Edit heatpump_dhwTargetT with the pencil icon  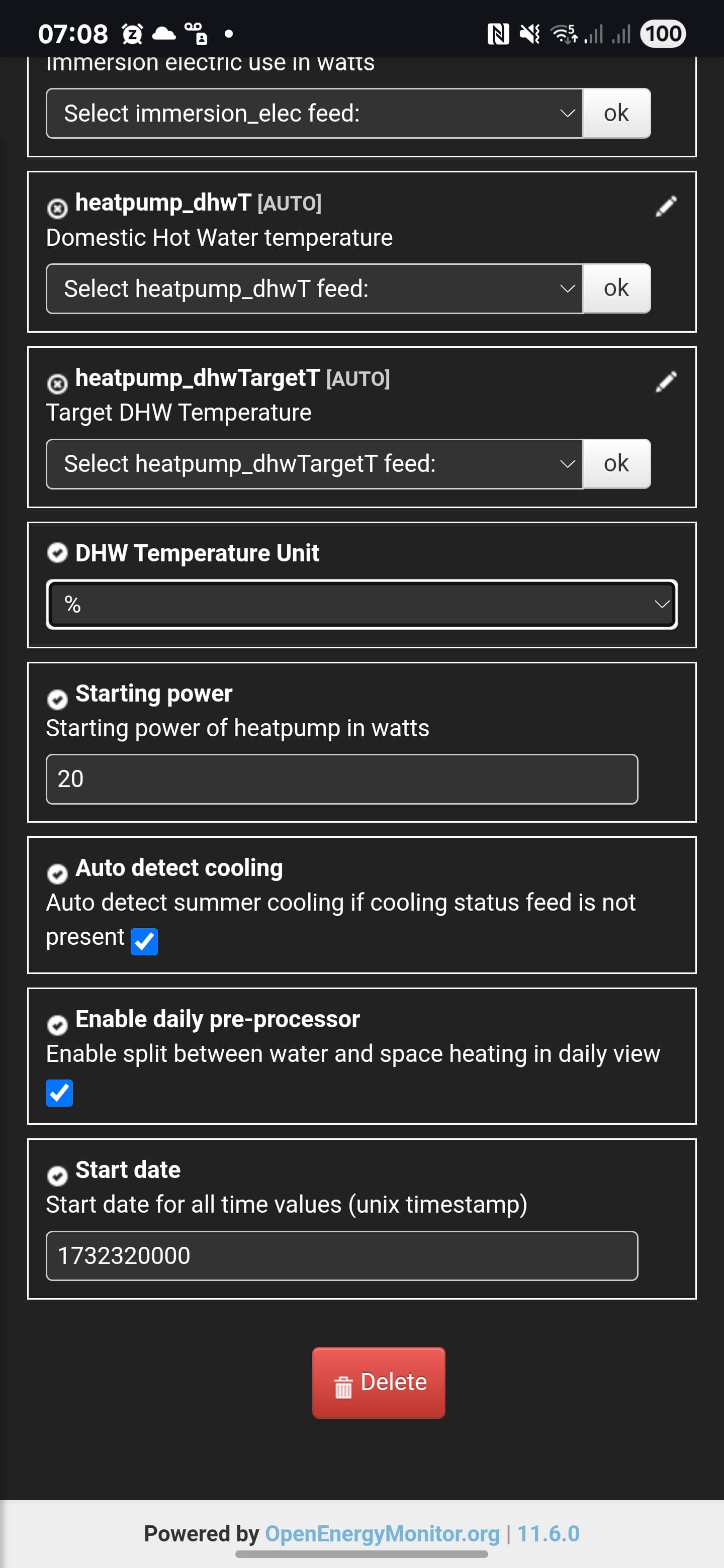point(666,381)
